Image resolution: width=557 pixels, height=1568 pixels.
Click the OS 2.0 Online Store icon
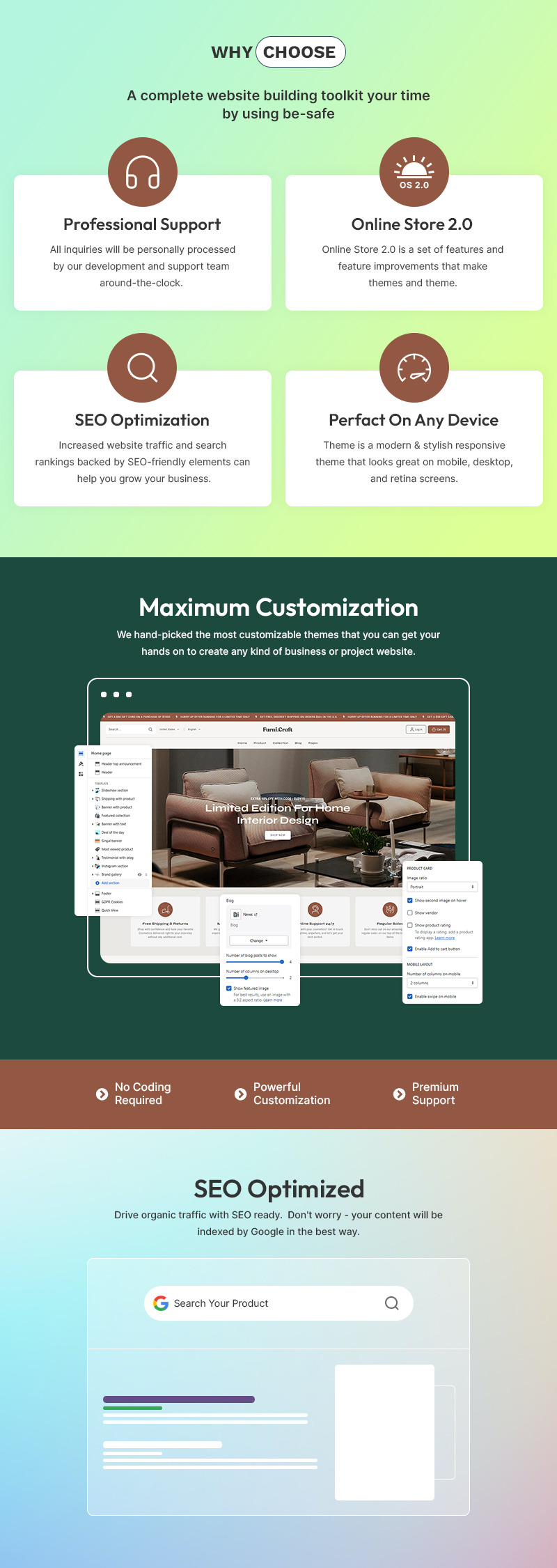414,172
